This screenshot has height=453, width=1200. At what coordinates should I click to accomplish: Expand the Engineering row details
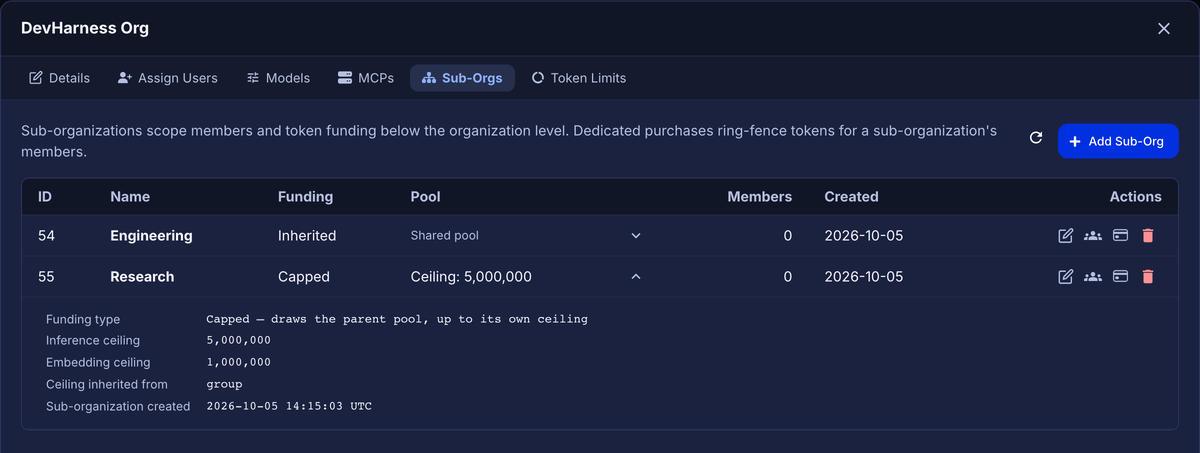635,236
